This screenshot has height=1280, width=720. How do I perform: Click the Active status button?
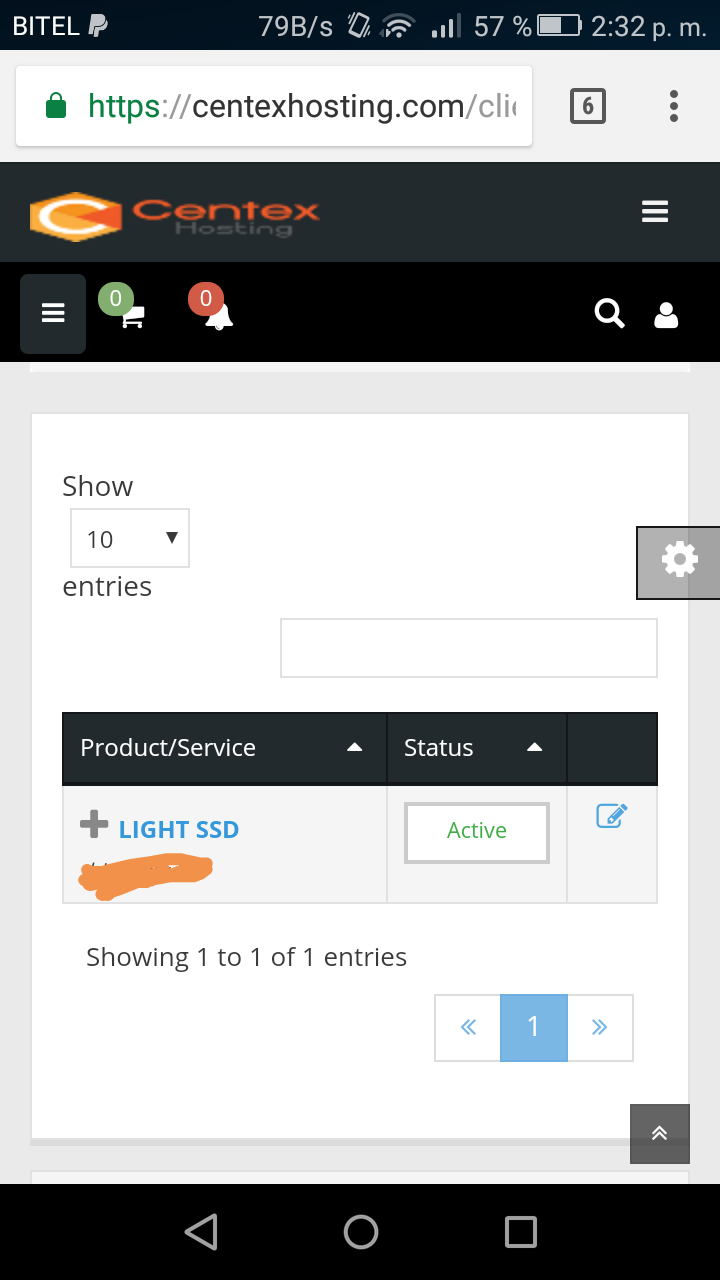point(477,832)
